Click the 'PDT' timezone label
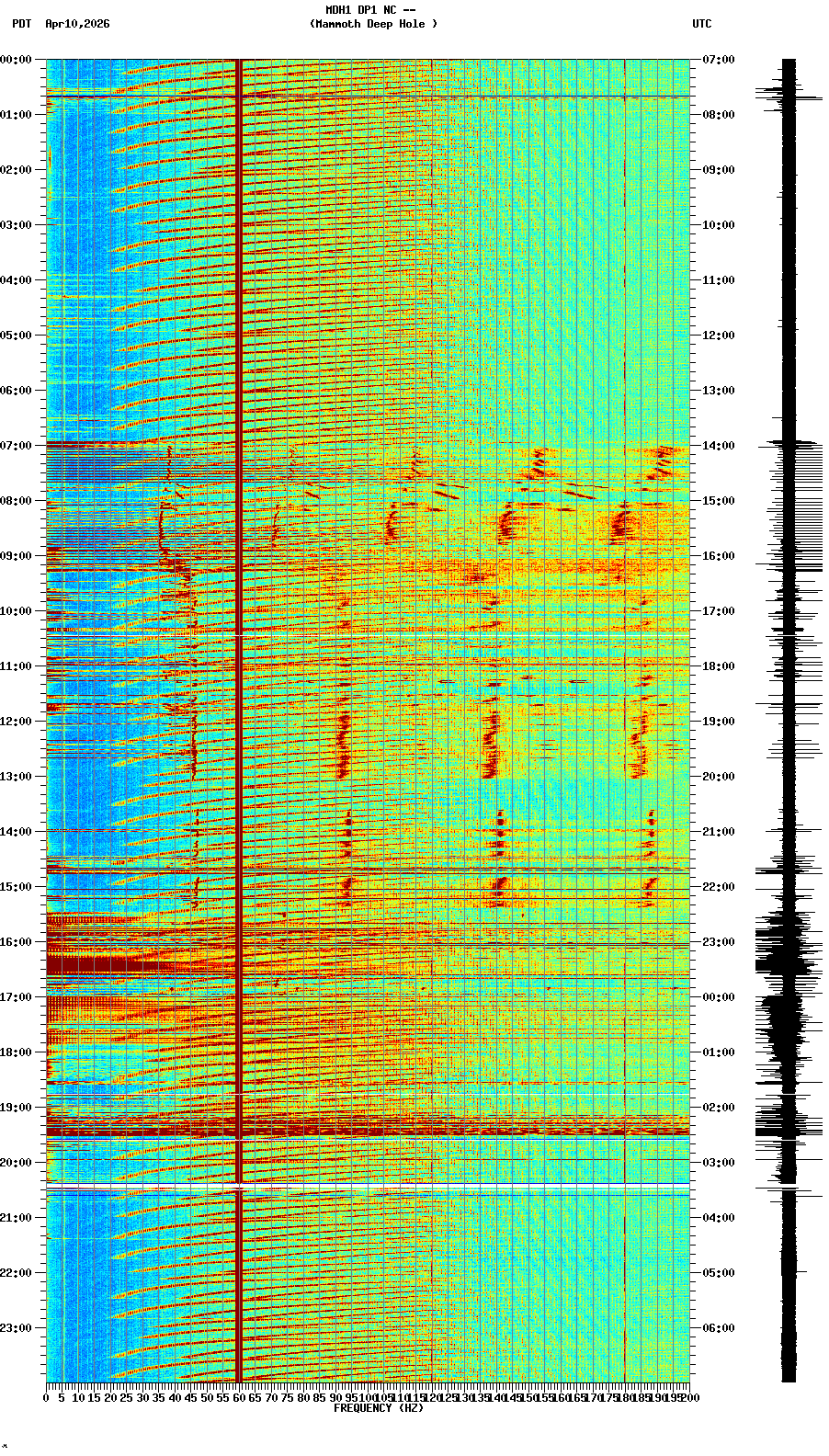 pos(21,24)
